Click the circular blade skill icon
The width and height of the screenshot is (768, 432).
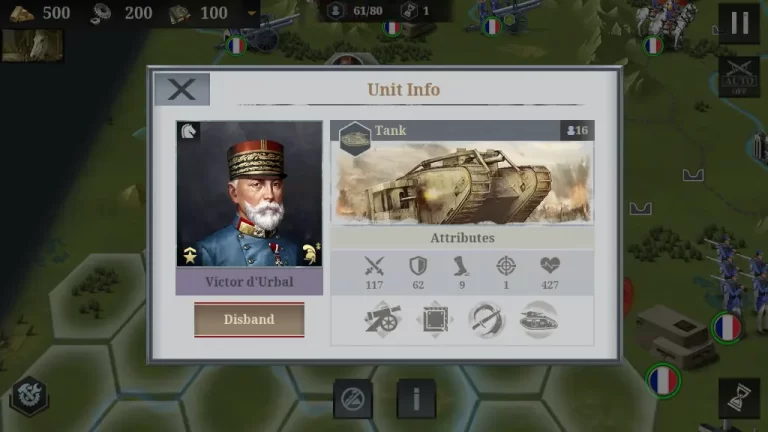click(486, 320)
